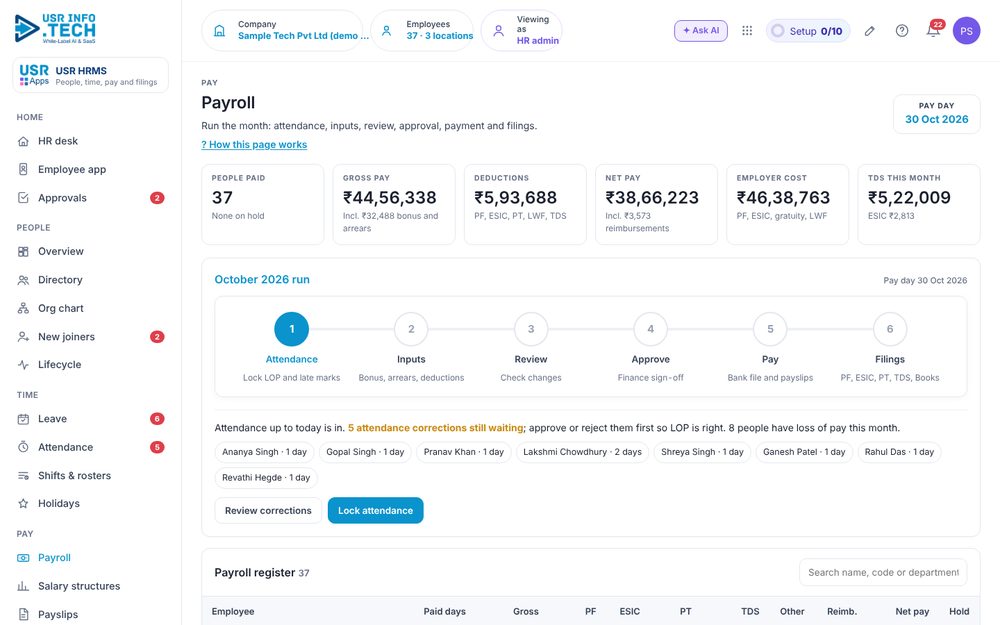Viewport: 1000px width, 625px height.
Task: Click Lakshmi Chowdhury · 2 days chip
Action: 582,452
